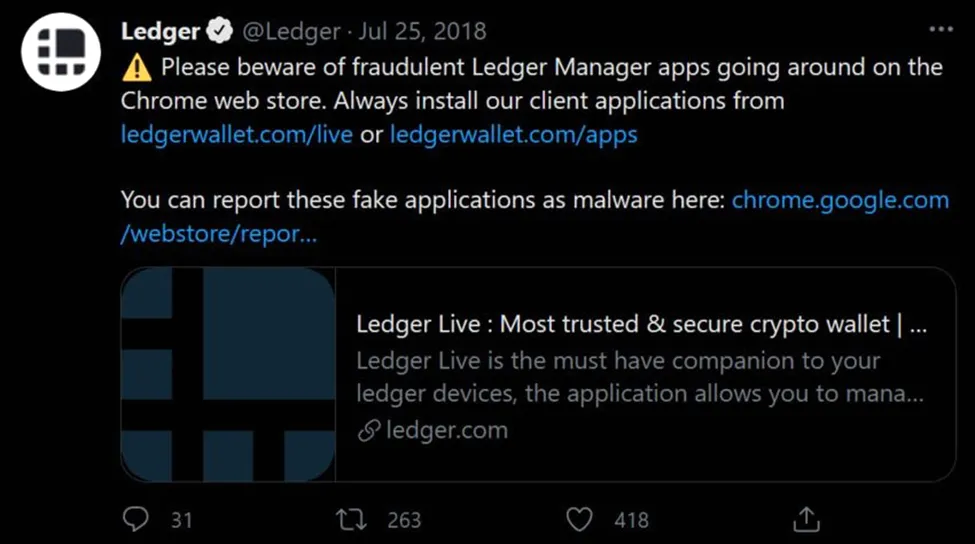Click the Ledger display name
The height and width of the screenshot is (544, 975).
point(160,31)
